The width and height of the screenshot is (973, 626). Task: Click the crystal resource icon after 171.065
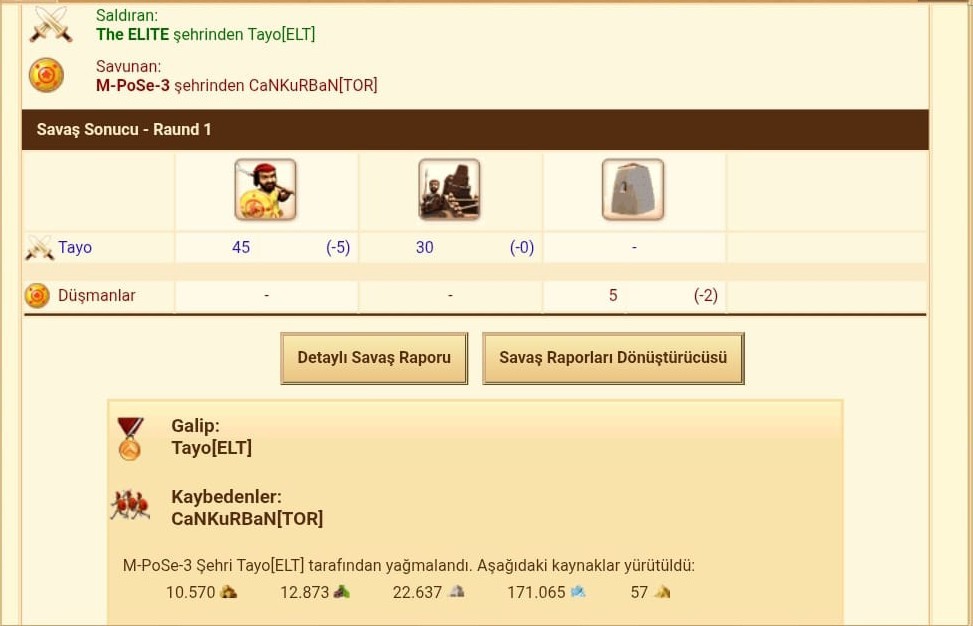[x=578, y=592]
